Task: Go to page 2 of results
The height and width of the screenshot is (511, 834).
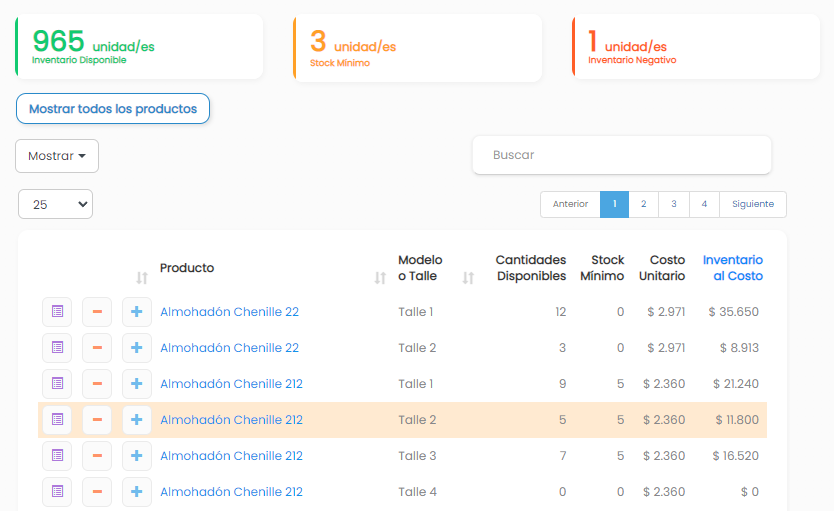Action: point(644,204)
